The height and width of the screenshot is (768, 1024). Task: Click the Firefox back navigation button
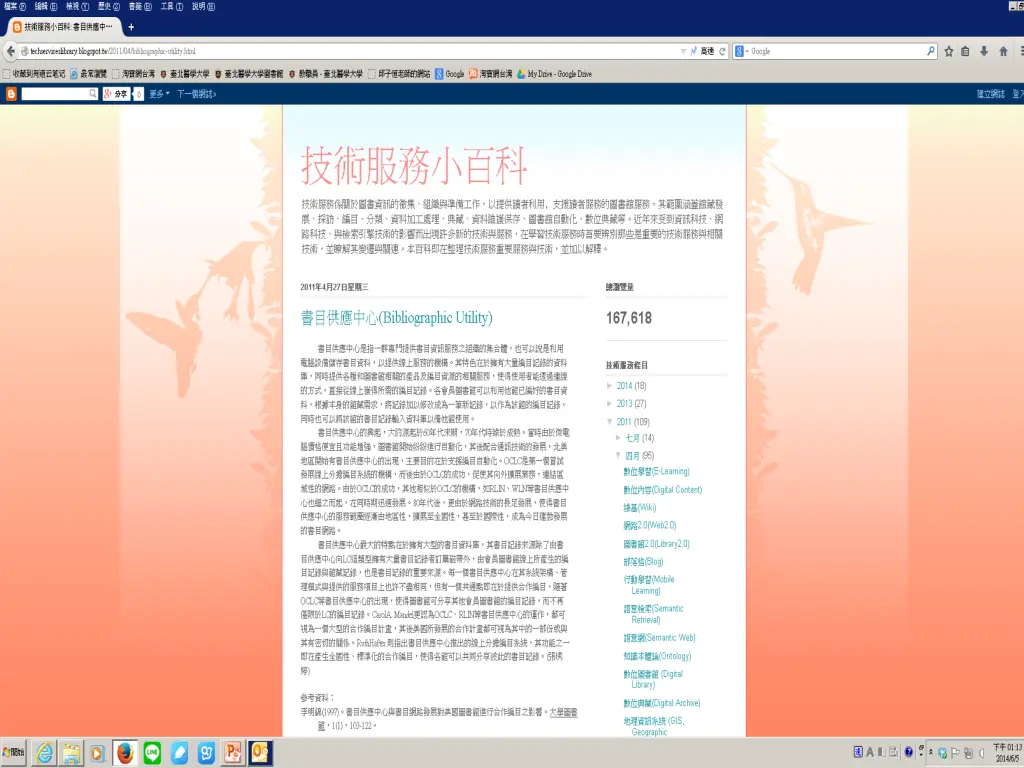[11, 51]
